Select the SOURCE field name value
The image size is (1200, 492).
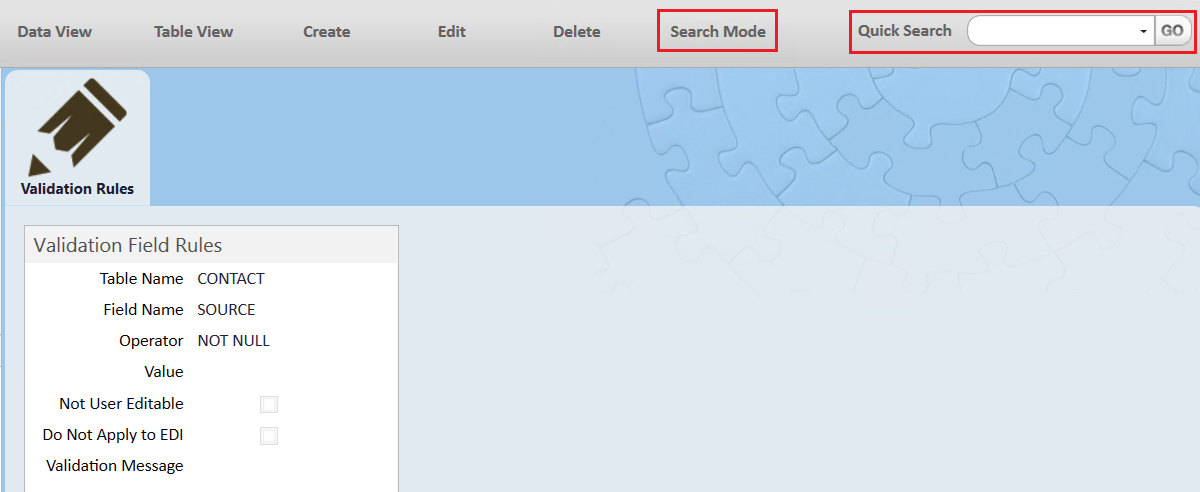coord(226,310)
